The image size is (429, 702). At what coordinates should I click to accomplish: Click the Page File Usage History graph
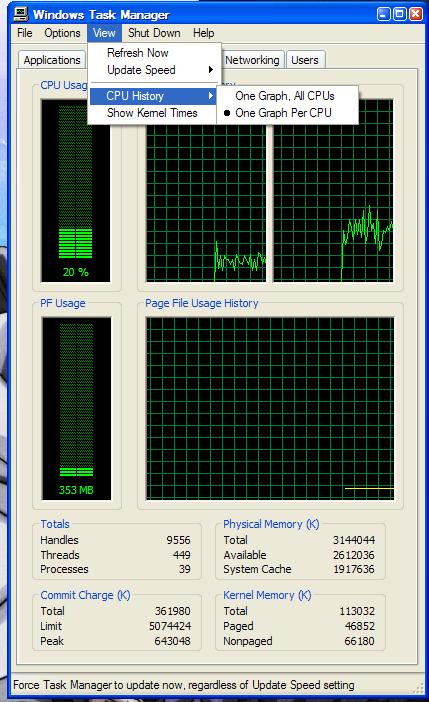tap(270, 409)
